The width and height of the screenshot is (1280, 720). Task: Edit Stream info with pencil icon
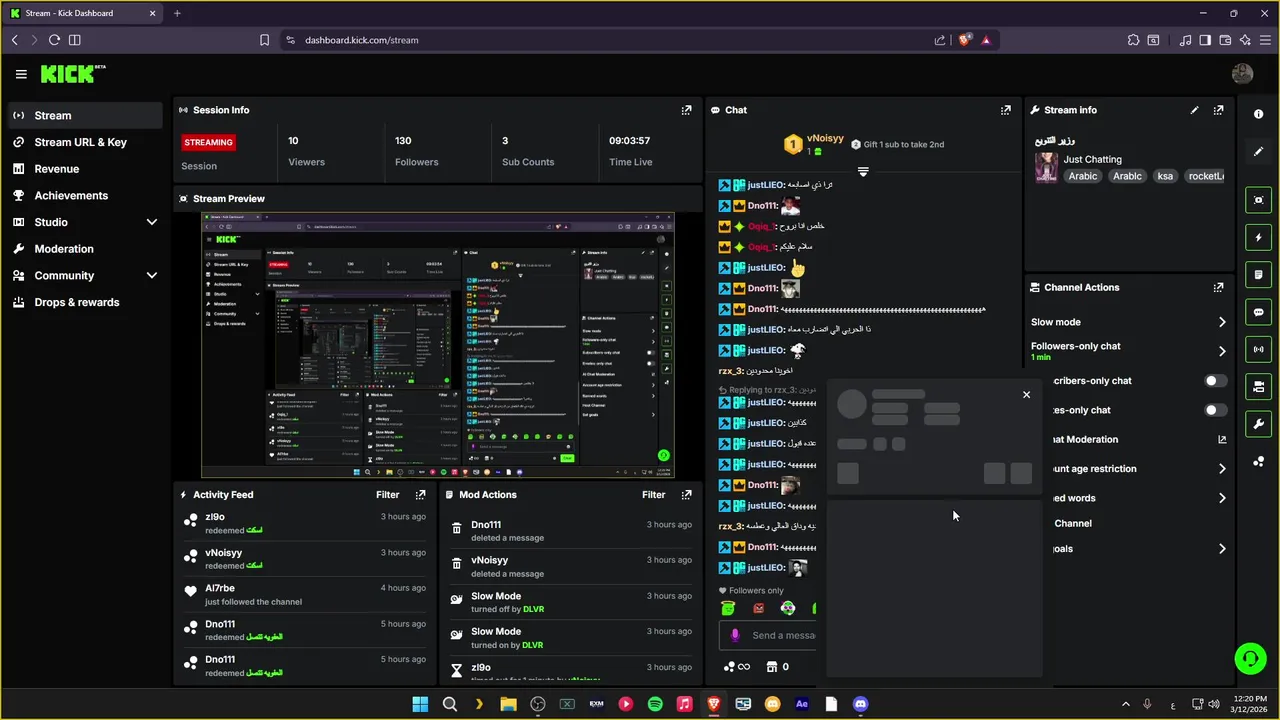pyautogui.click(x=1194, y=110)
